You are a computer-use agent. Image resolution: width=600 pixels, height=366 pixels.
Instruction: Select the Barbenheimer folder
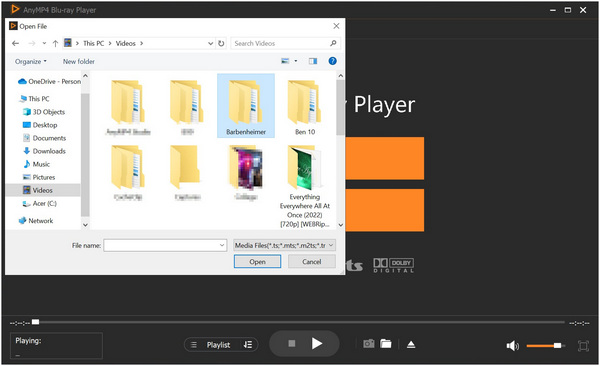(246, 106)
